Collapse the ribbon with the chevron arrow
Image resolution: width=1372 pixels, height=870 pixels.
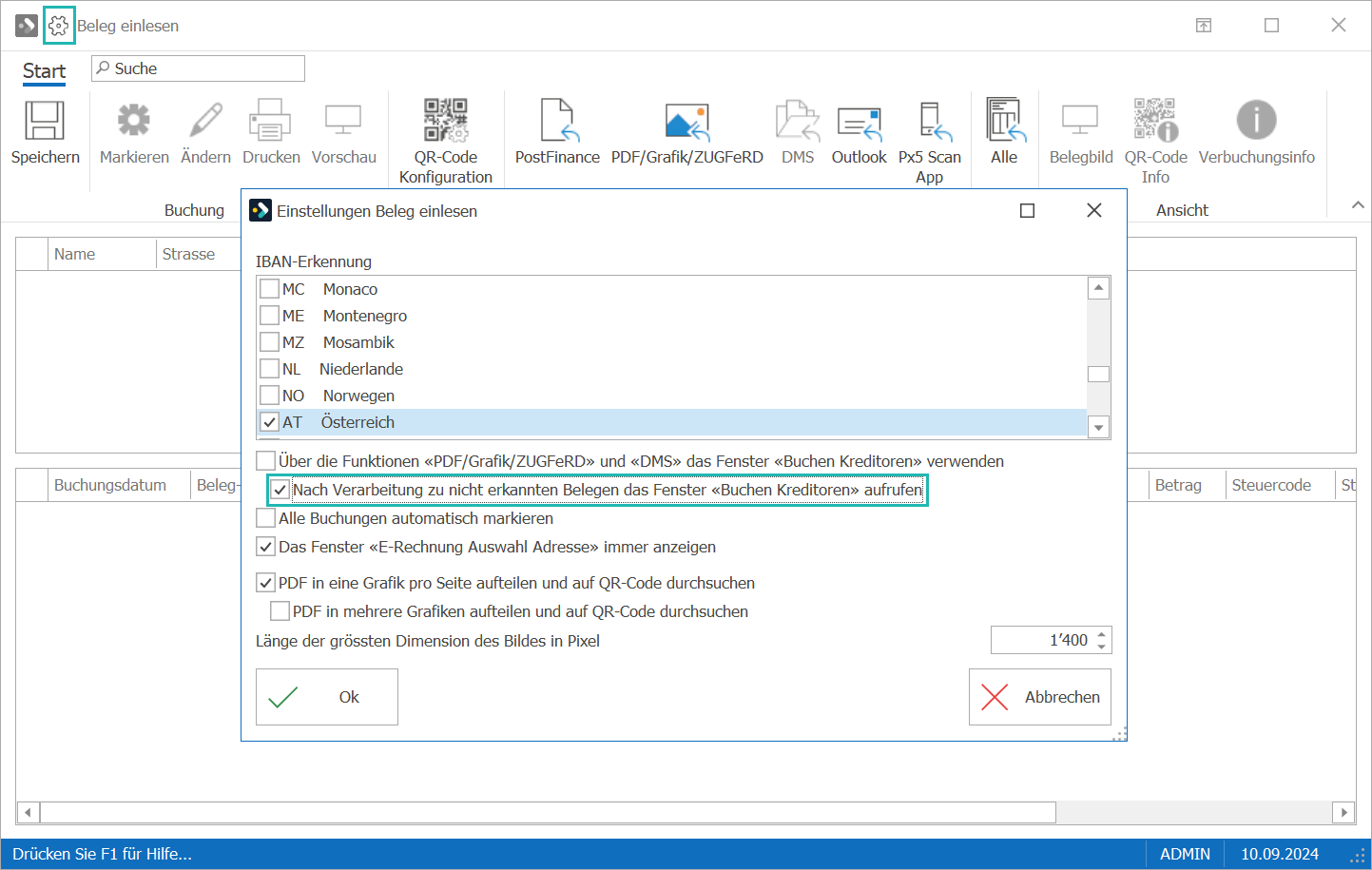pyautogui.click(x=1358, y=204)
